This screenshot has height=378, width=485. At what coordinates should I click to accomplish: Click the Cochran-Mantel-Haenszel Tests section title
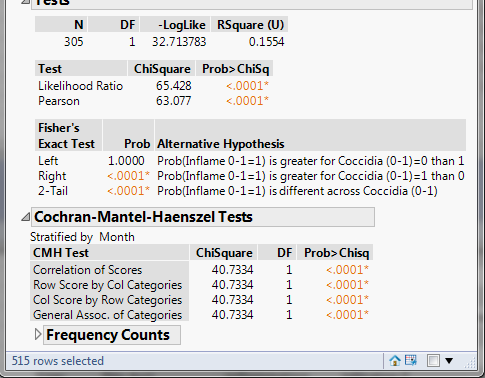(x=143, y=217)
